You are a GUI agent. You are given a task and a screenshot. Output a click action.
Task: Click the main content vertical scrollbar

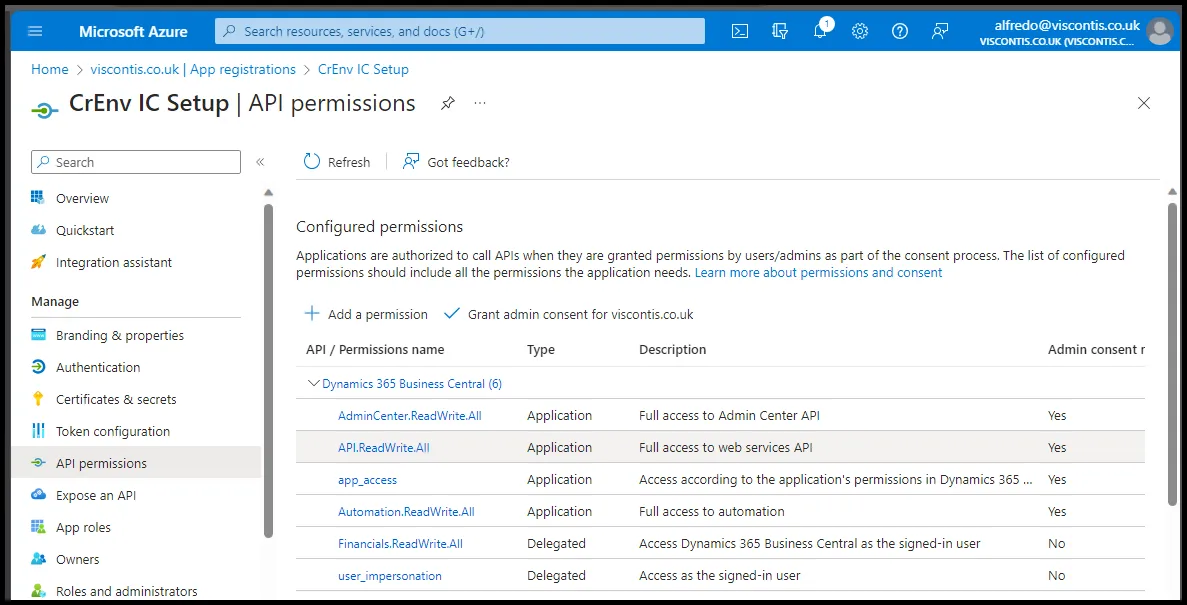[1173, 352]
